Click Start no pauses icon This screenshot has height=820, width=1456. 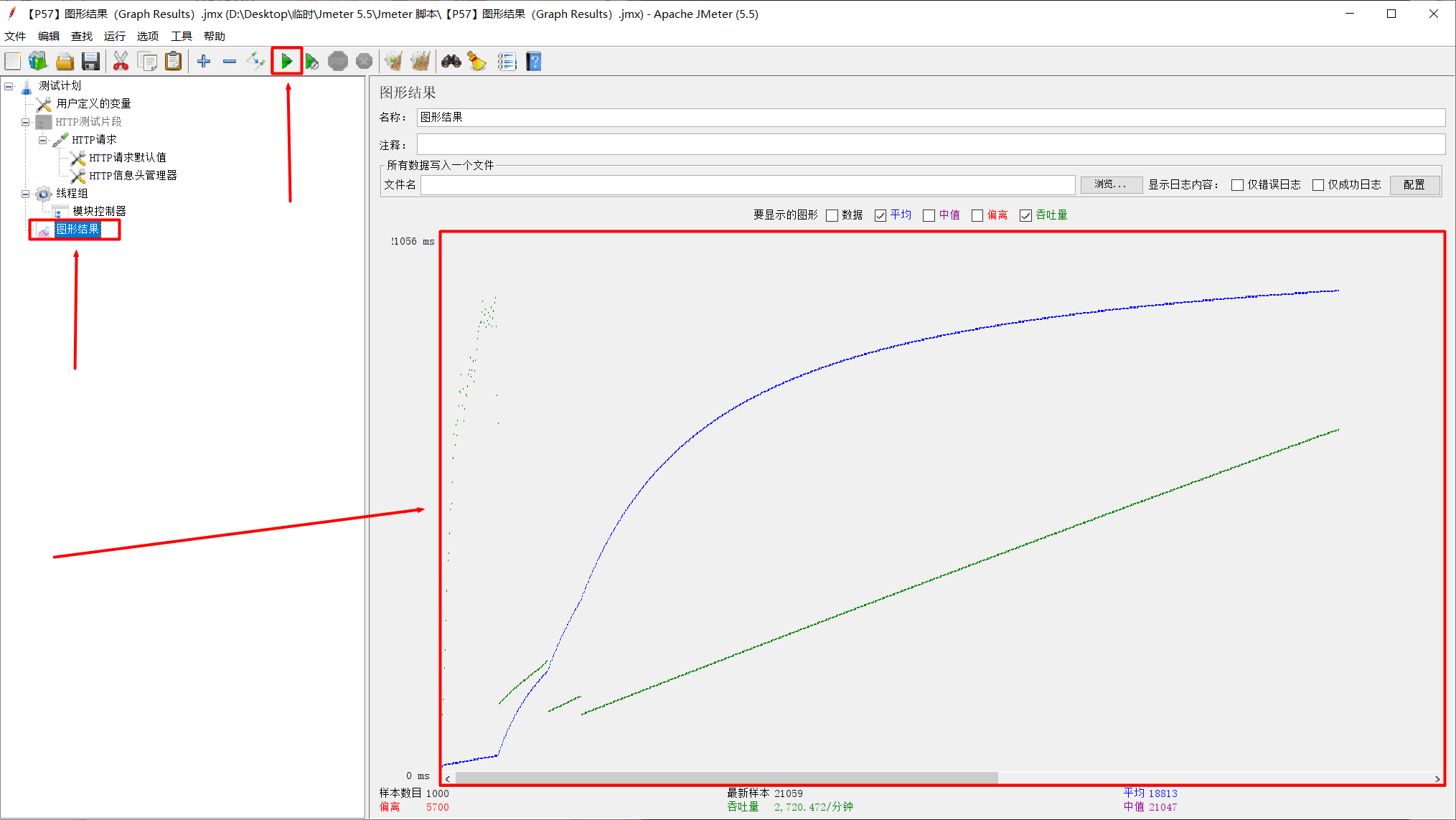coord(312,62)
